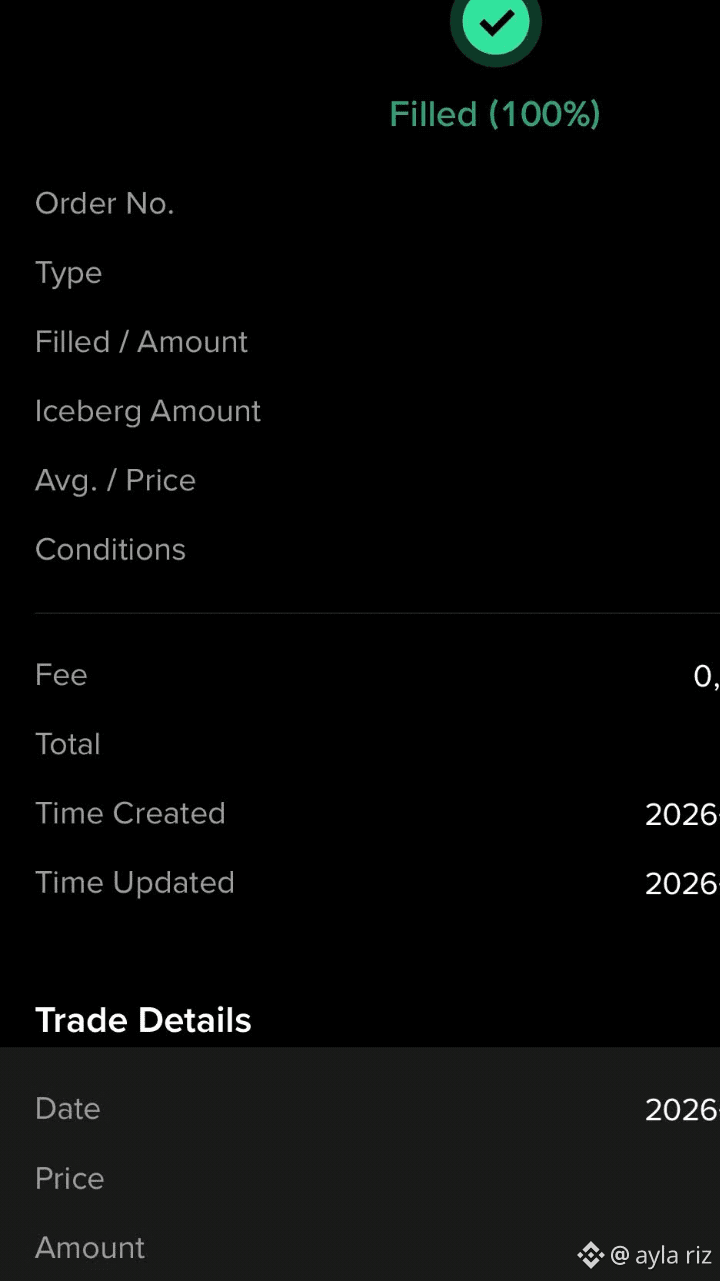The width and height of the screenshot is (720, 1281).
Task: Select the Filled (100%) status text
Action: [495, 114]
